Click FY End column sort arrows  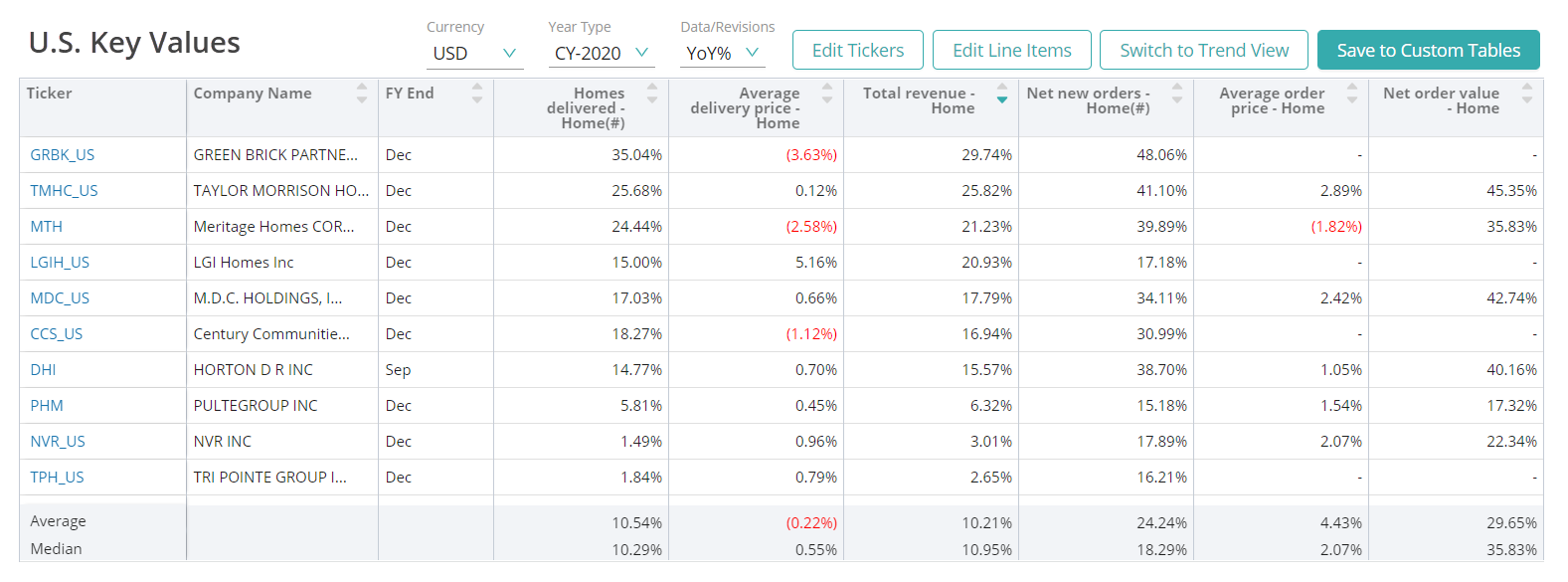pyautogui.click(x=477, y=94)
